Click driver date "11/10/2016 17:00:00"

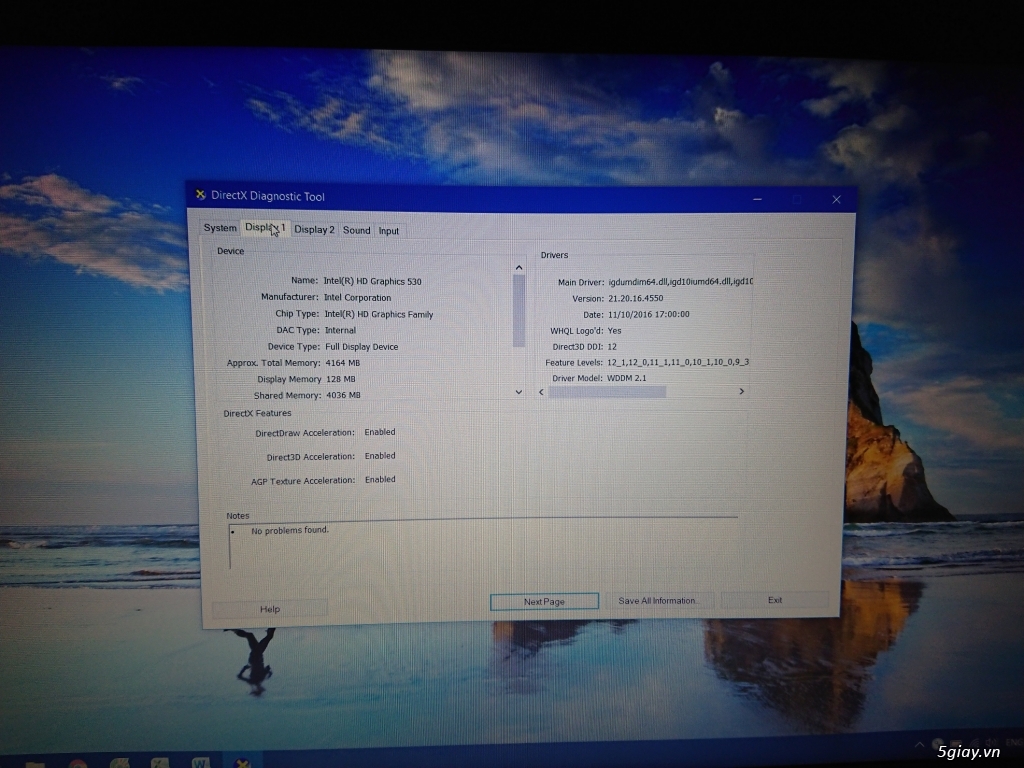(648, 314)
